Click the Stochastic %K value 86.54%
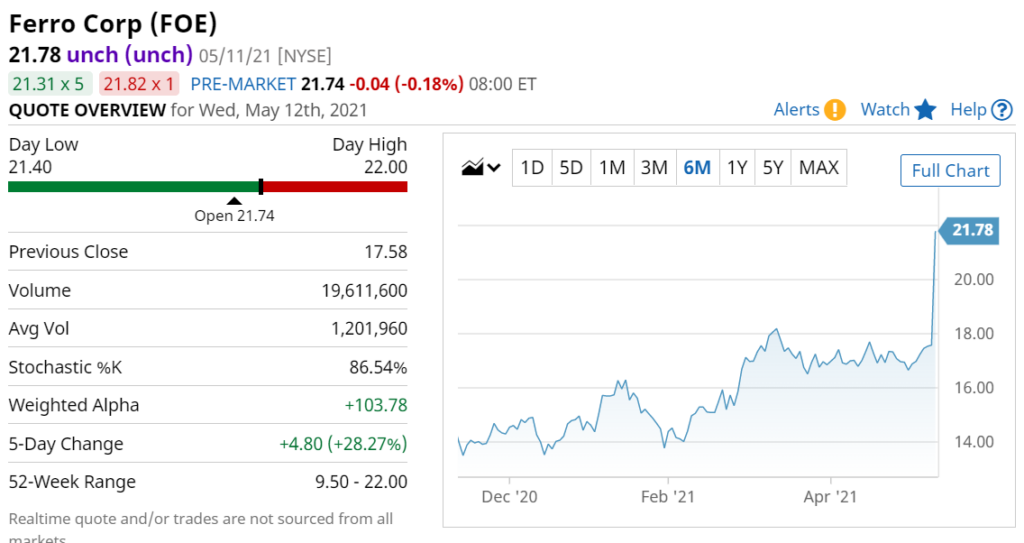 (378, 367)
